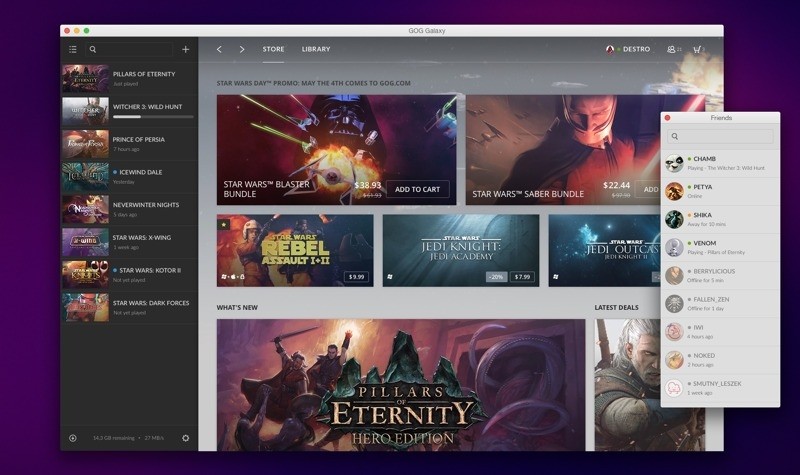The height and width of the screenshot is (475, 800).
Task: Add Star Wars Blaster Bundle to cart
Action: (417, 189)
